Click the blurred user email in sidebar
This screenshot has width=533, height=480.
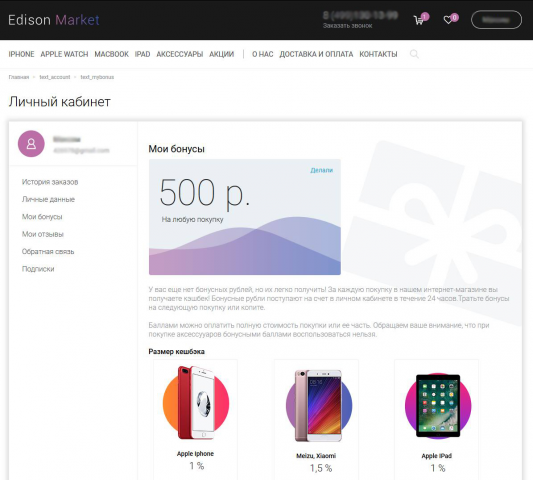point(81,150)
